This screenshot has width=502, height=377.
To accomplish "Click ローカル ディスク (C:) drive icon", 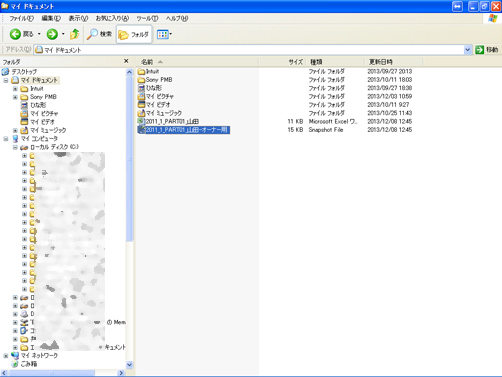I will [x=24, y=147].
